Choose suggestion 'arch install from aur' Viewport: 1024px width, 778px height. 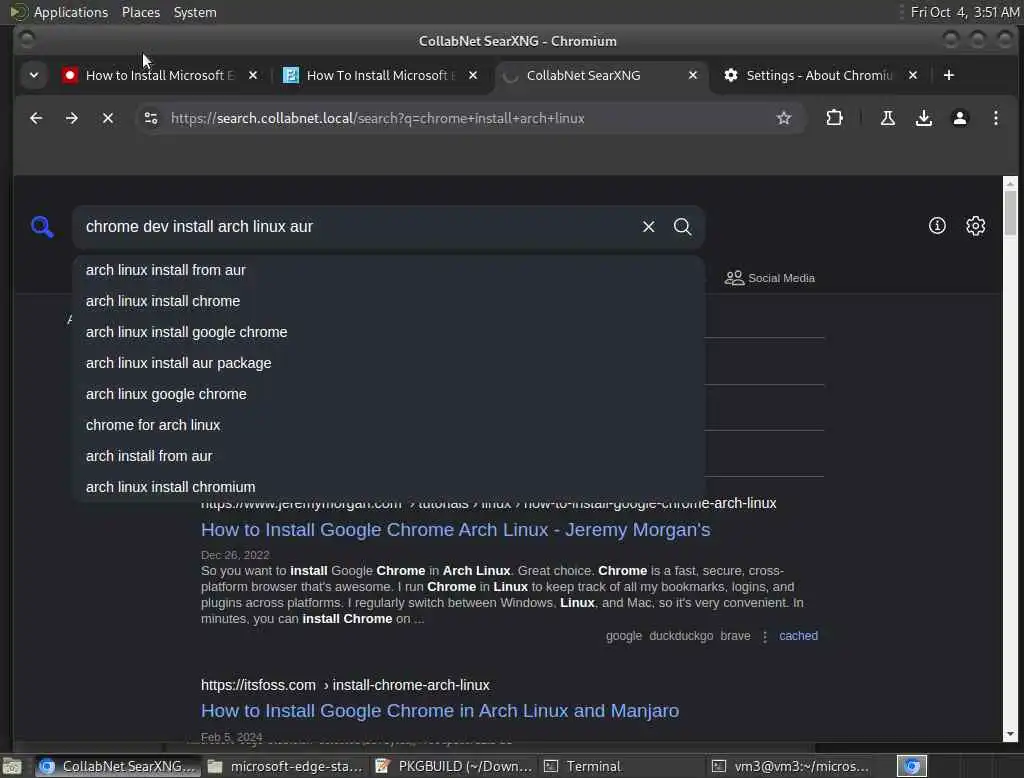[389, 457]
